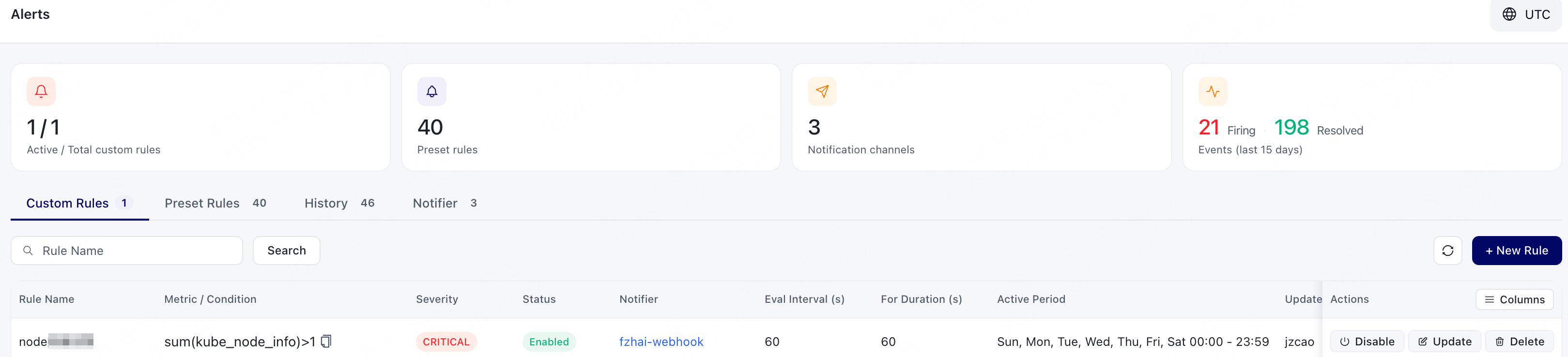
Task: Click the Status column header
Action: pyautogui.click(x=539, y=299)
